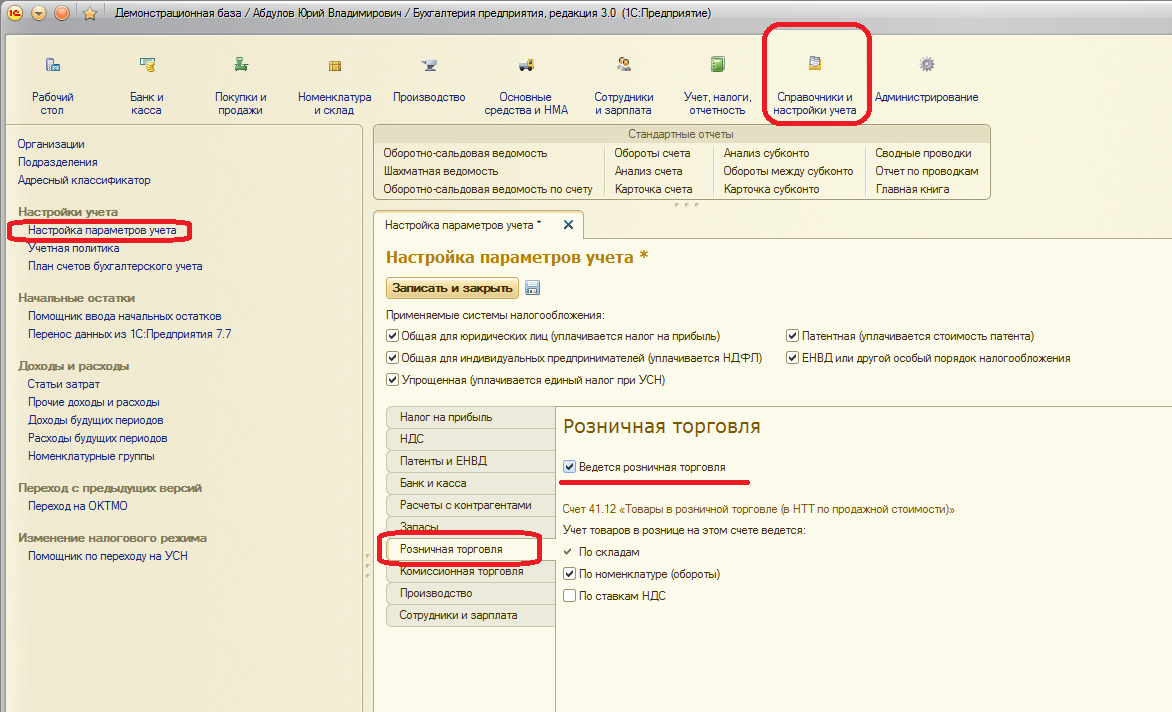This screenshot has width=1172, height=712.
Task: Click the Записать и закрыть button
Action: point(452,288)
